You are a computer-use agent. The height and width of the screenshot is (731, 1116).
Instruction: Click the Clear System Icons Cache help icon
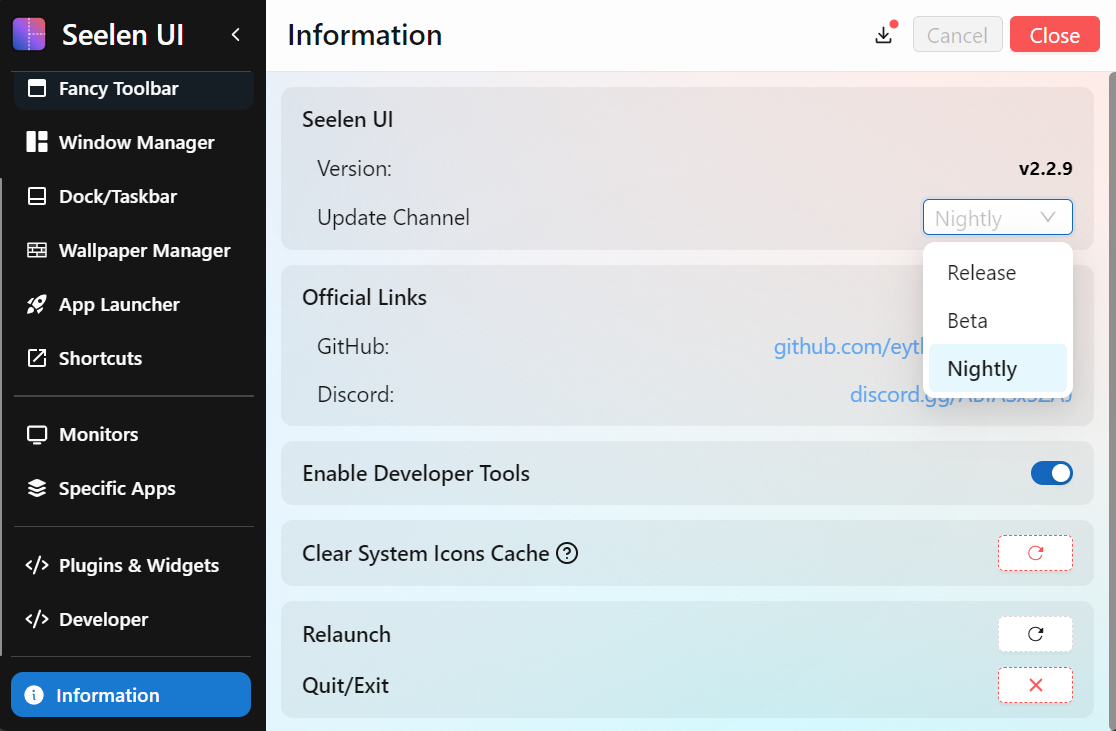pyautogui.click(x=567, y=553)
